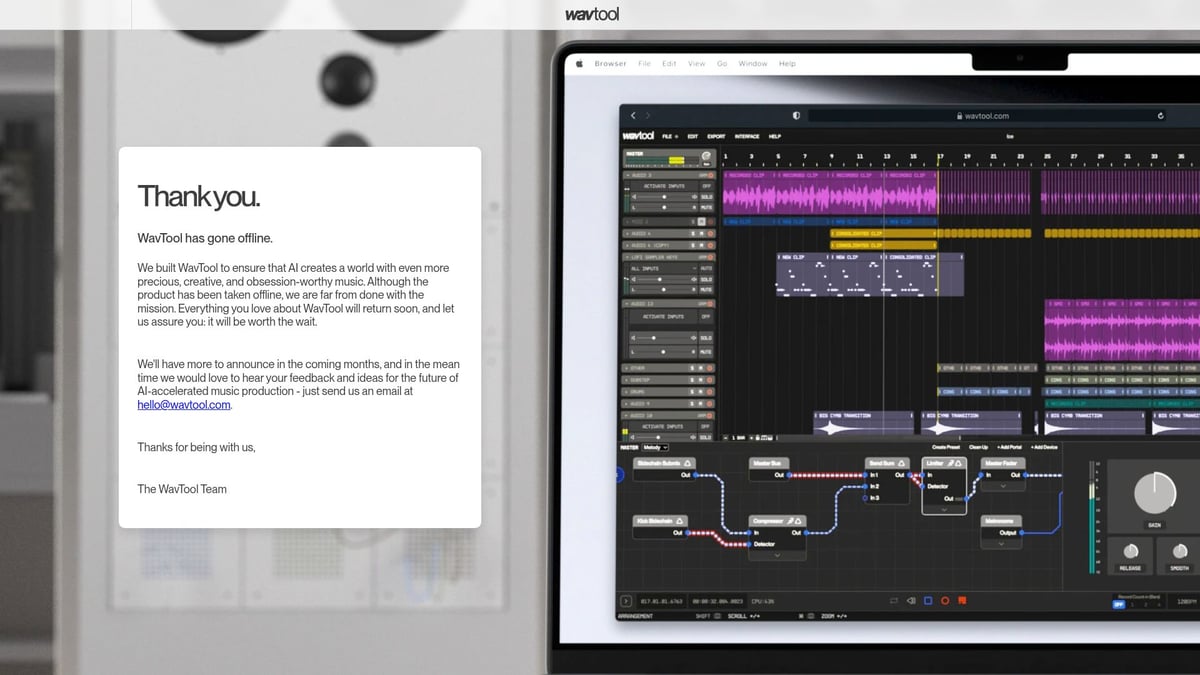Click the loop icon in the transport bar
1200x675 pixels.
pos(894,601)
